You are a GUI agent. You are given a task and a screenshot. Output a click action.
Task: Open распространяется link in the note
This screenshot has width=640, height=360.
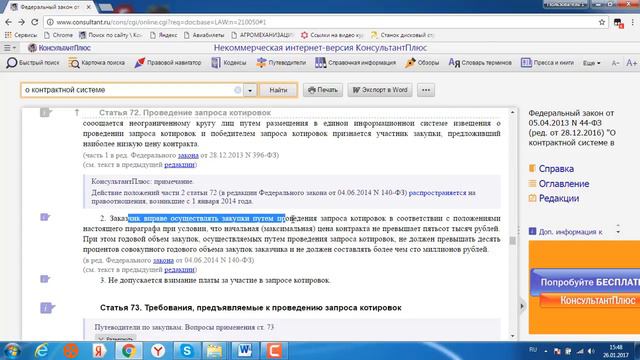pos(438,193)
